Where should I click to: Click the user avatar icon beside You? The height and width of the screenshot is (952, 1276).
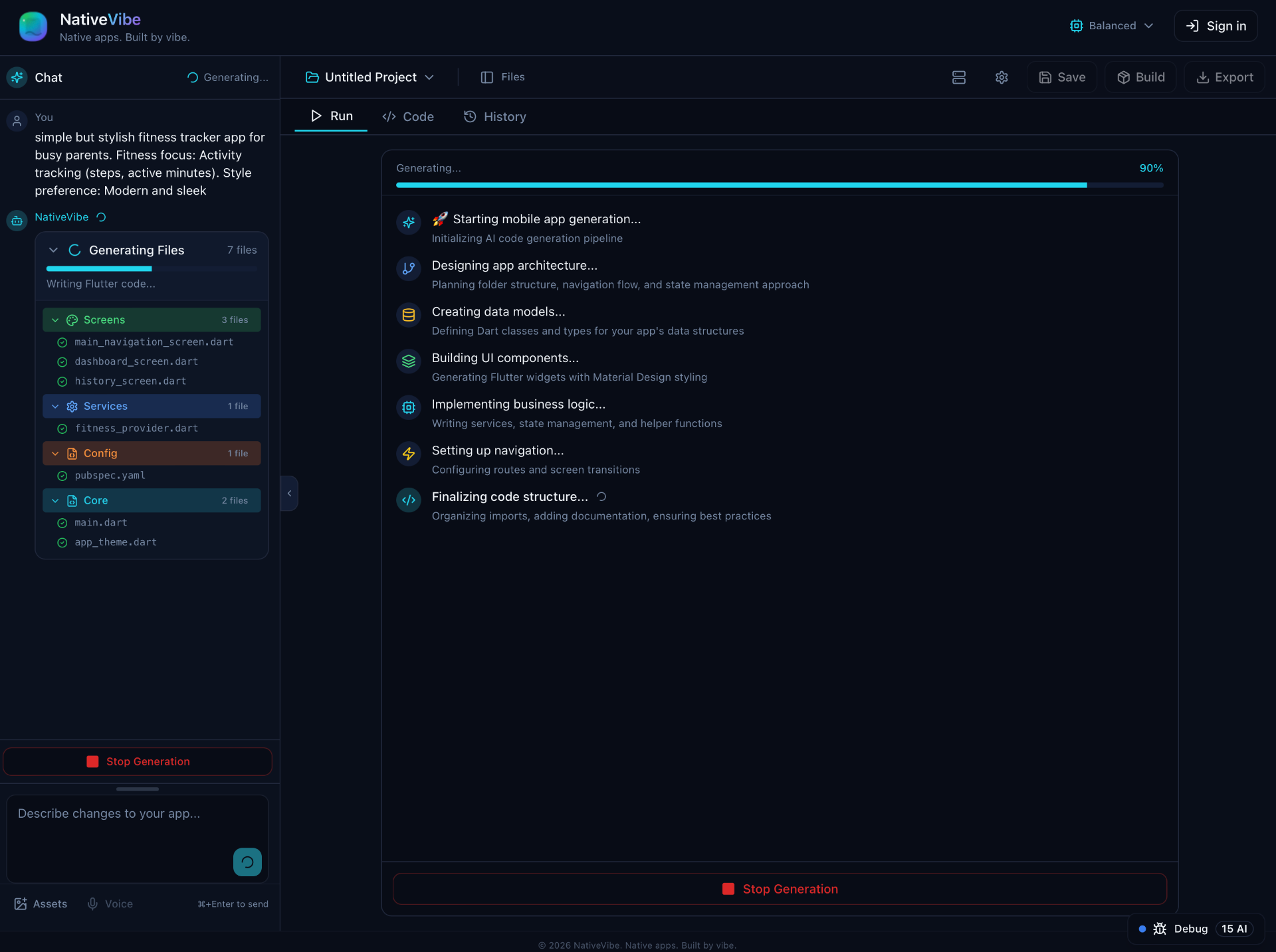pyautogui.click(x=17, y=121)
